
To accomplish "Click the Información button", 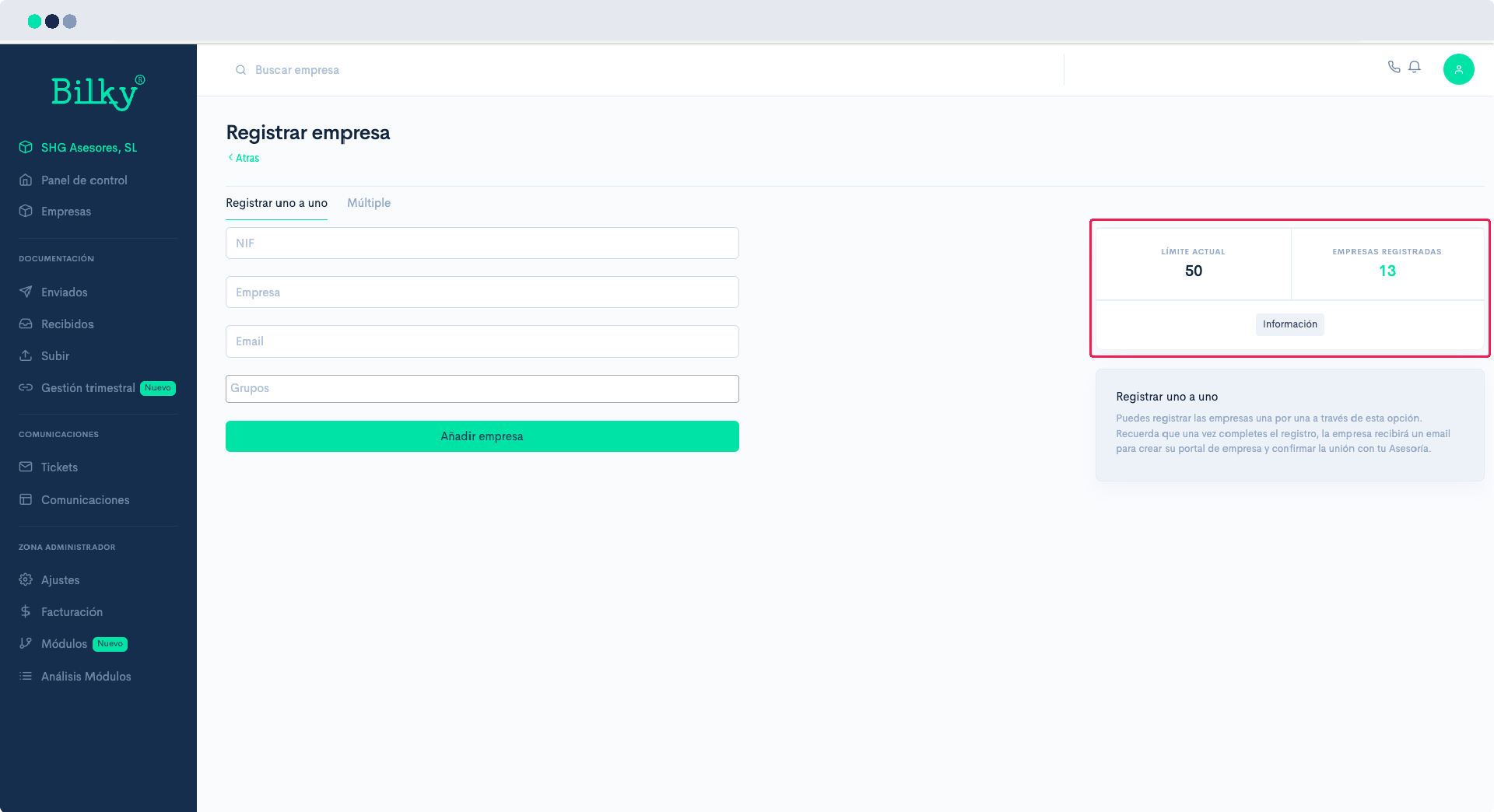I will (x=1289, y=324).
